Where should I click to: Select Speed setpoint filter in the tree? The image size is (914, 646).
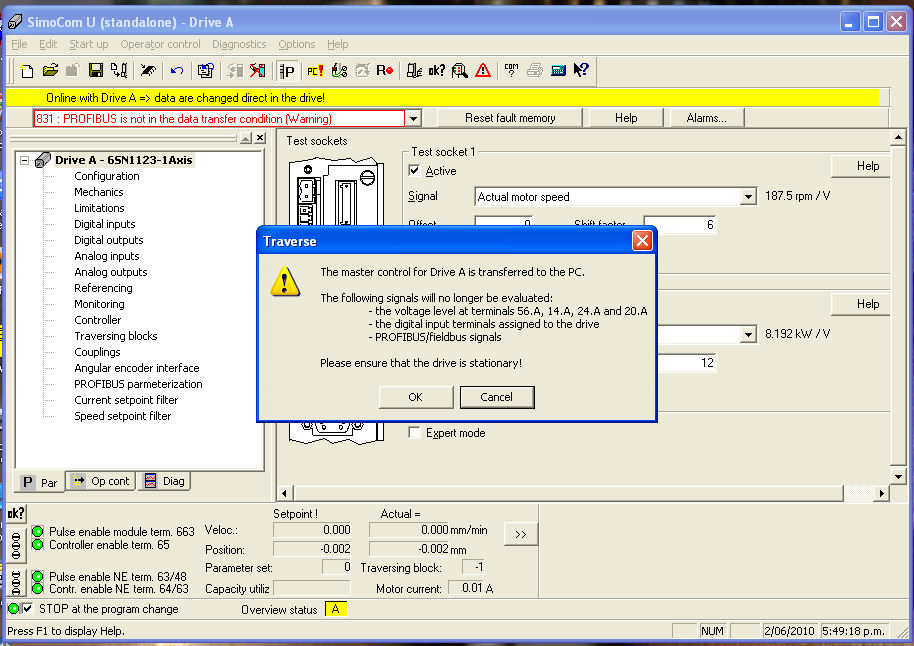coord(122,416)
